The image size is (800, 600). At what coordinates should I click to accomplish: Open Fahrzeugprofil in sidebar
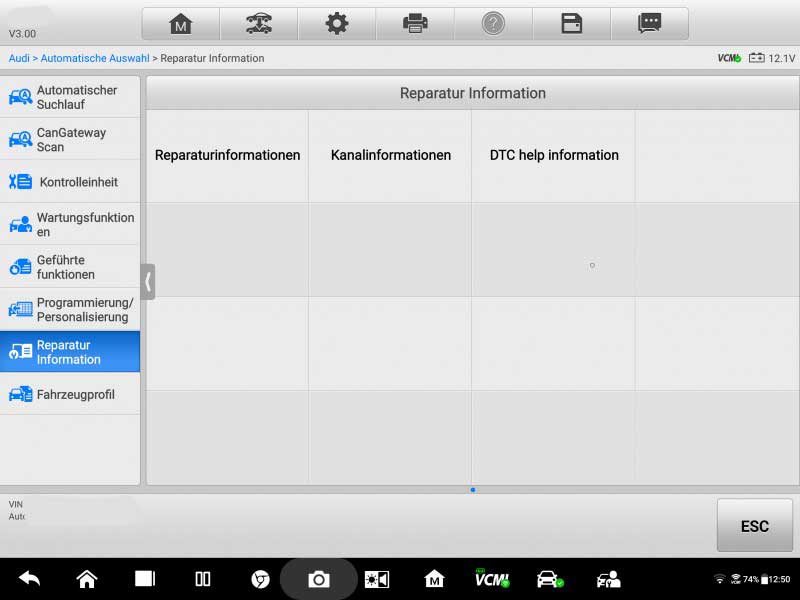(x=70, y=394)
